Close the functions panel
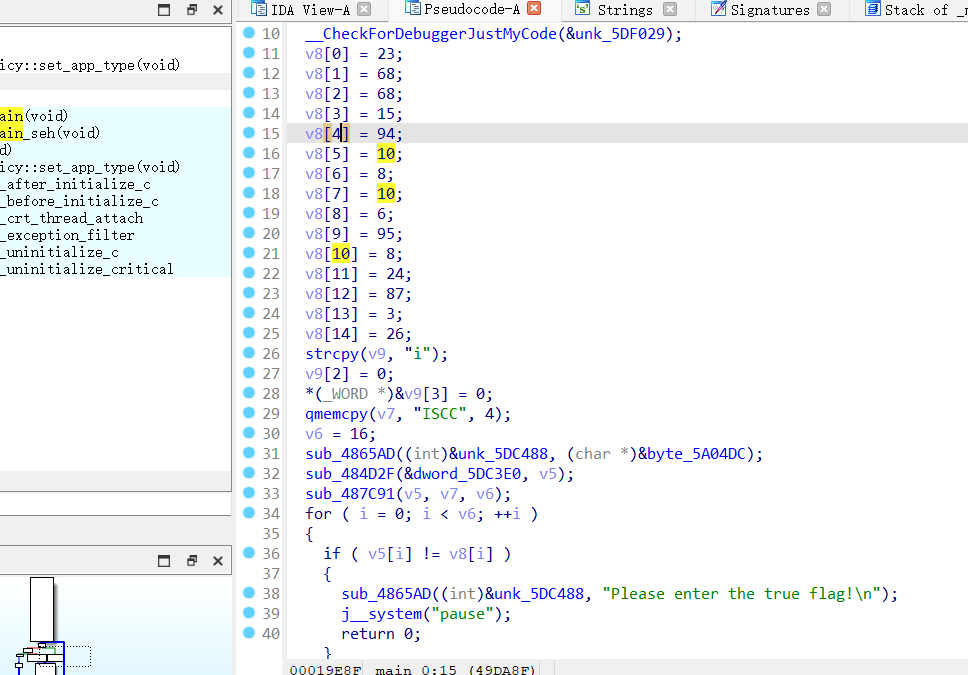The height and width of the screenshot is (675, 968). point(218,10)
